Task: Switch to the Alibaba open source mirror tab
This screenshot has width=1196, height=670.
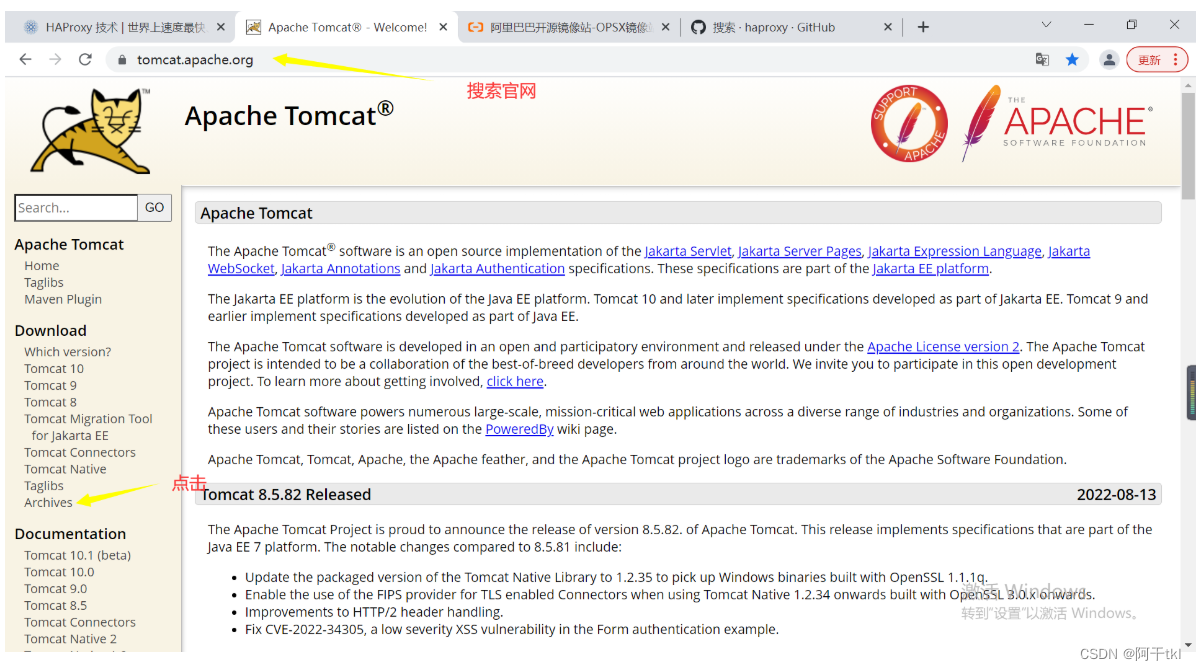Action: (x=569, y=27)
